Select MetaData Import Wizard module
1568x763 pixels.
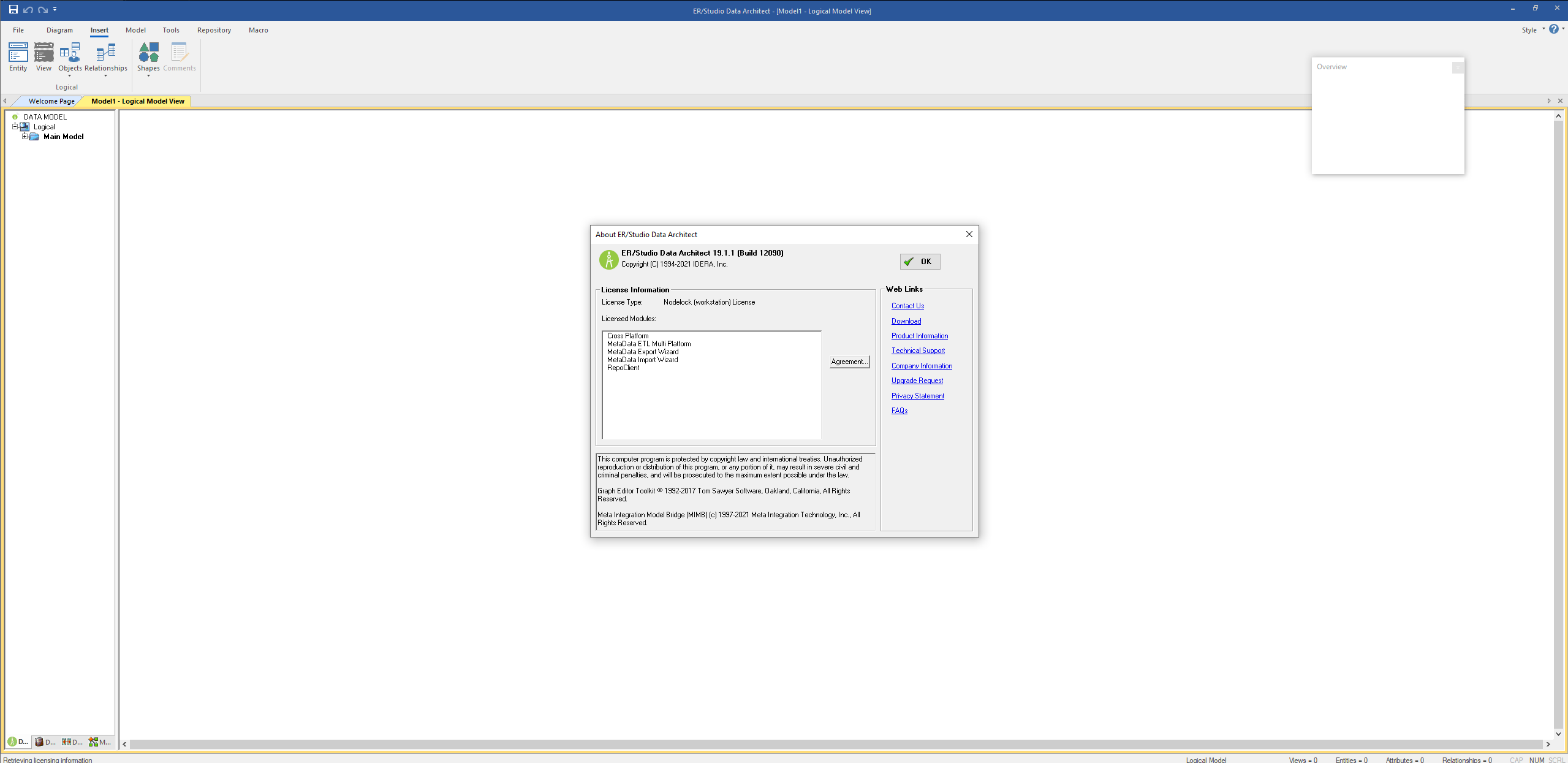coord(642,360)
